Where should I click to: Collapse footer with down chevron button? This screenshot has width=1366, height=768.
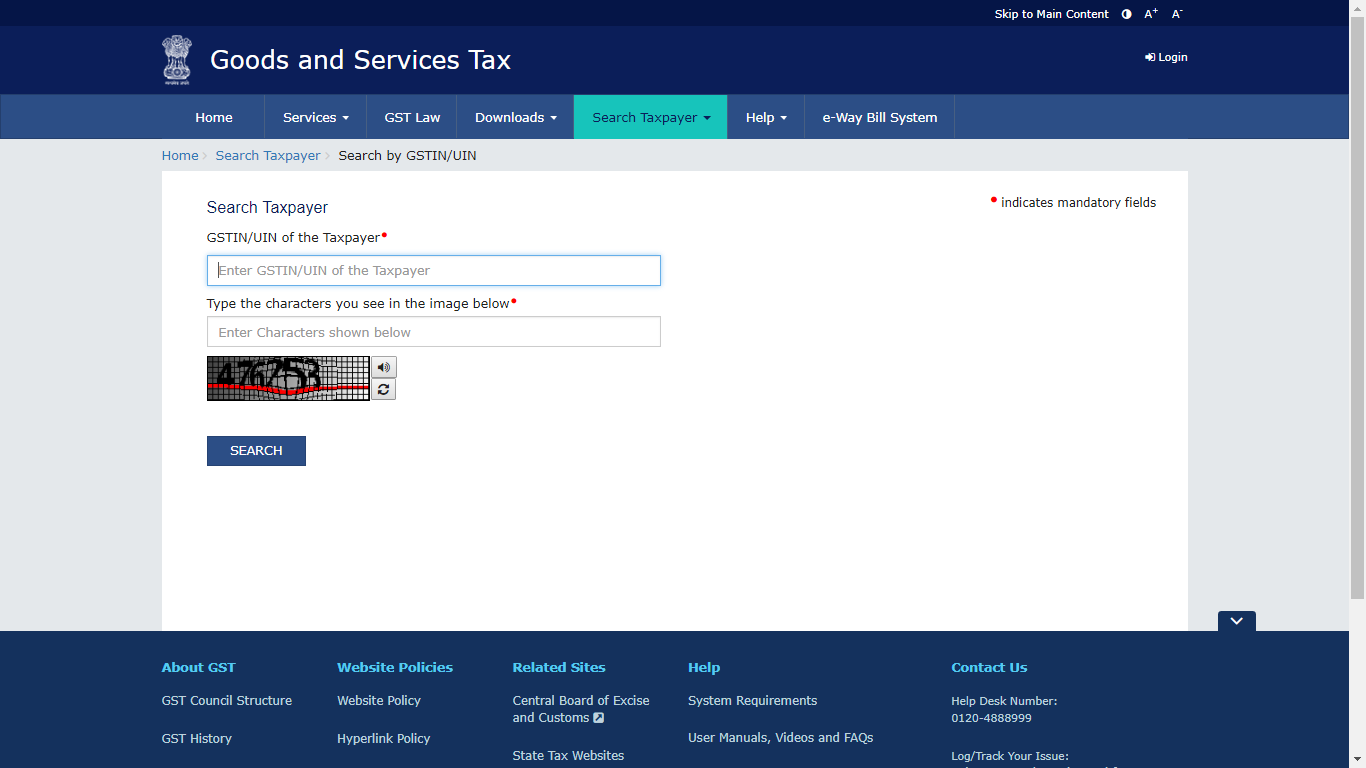point(1237,621)
